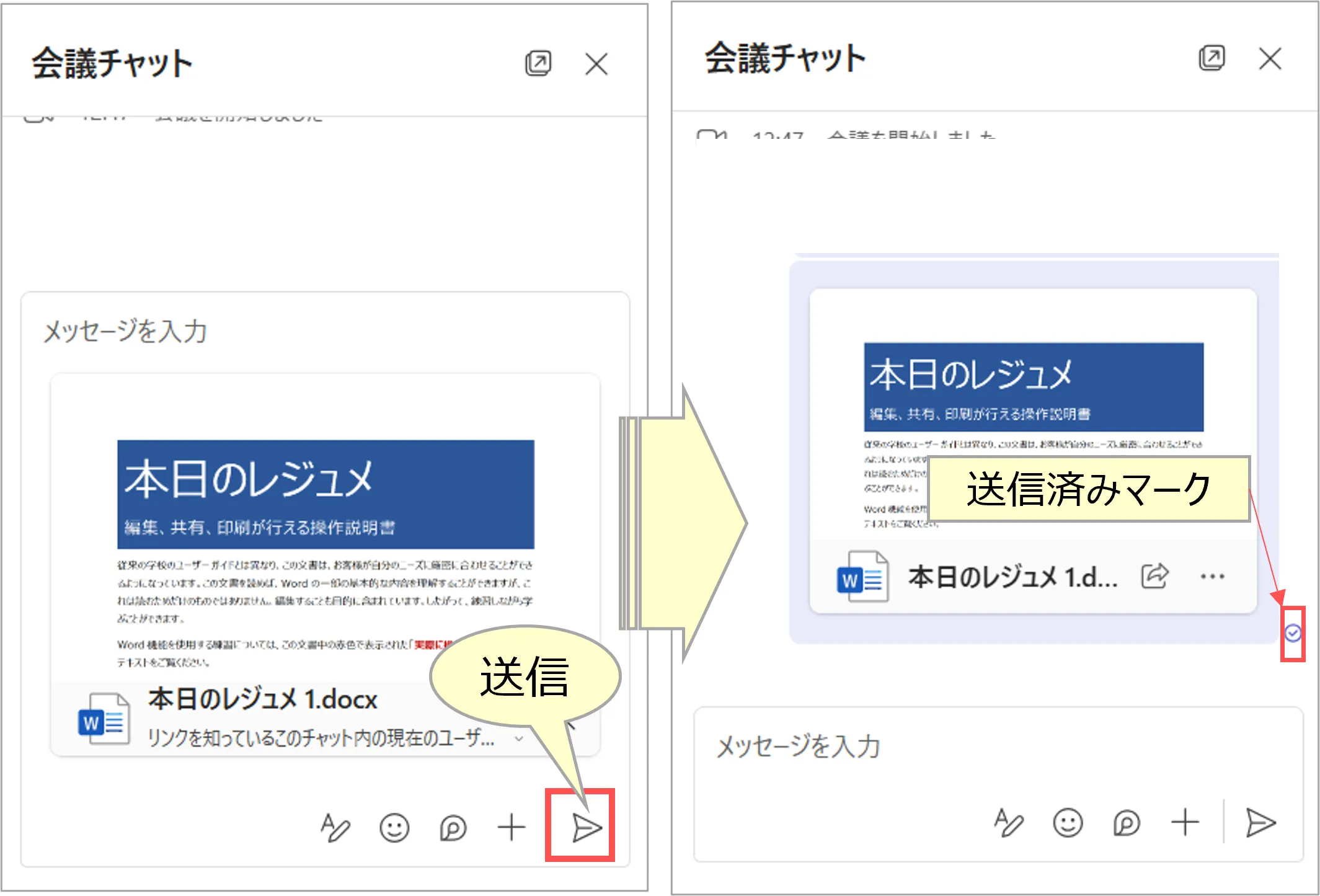The image size is (1320, 896).
Task: Open the sent 本日のレジュメ 1.d... file link
Action: [x=1012, y=577]
